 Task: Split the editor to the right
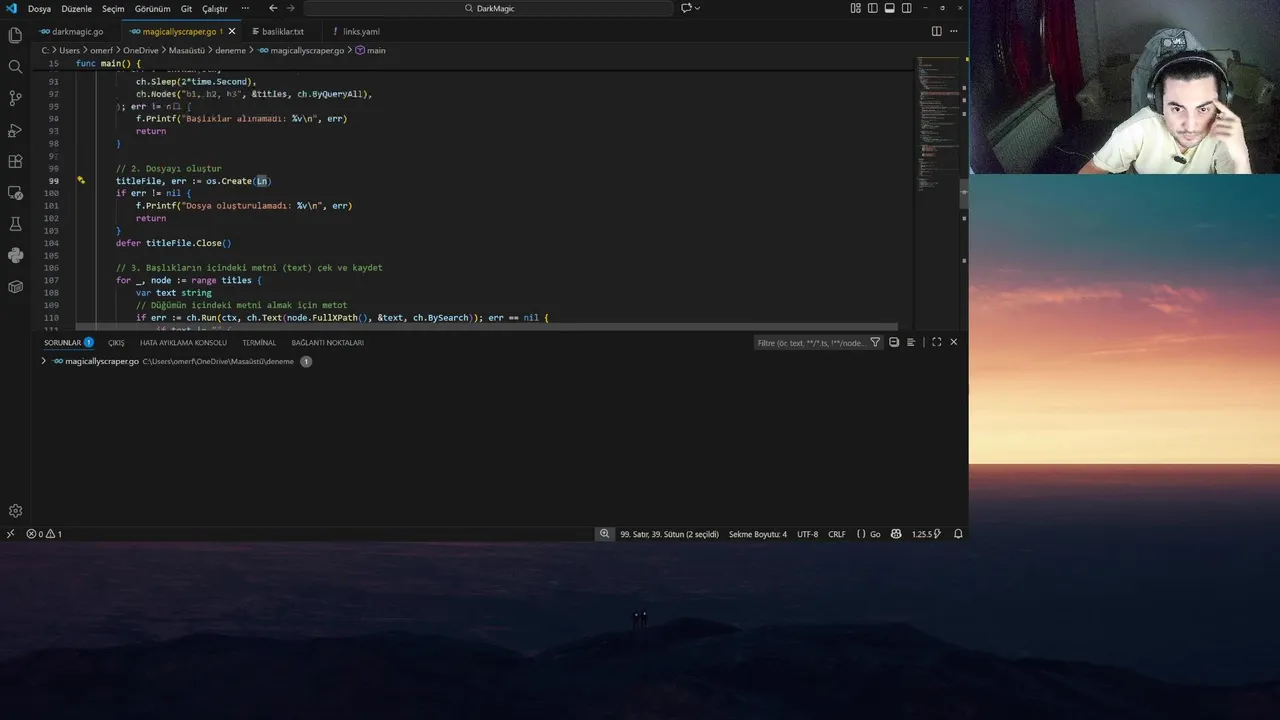tap(937, 31)
